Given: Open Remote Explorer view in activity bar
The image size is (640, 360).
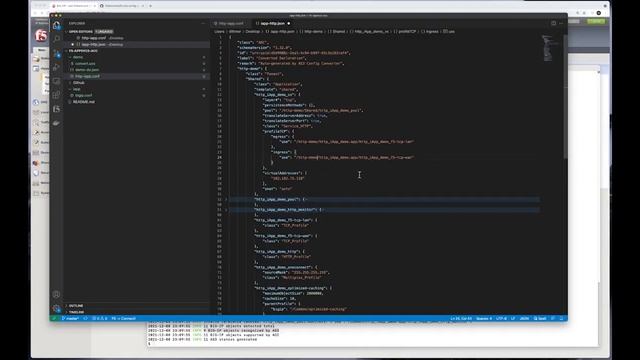Looking at the screenshot, I should click(x=56, y=81).
